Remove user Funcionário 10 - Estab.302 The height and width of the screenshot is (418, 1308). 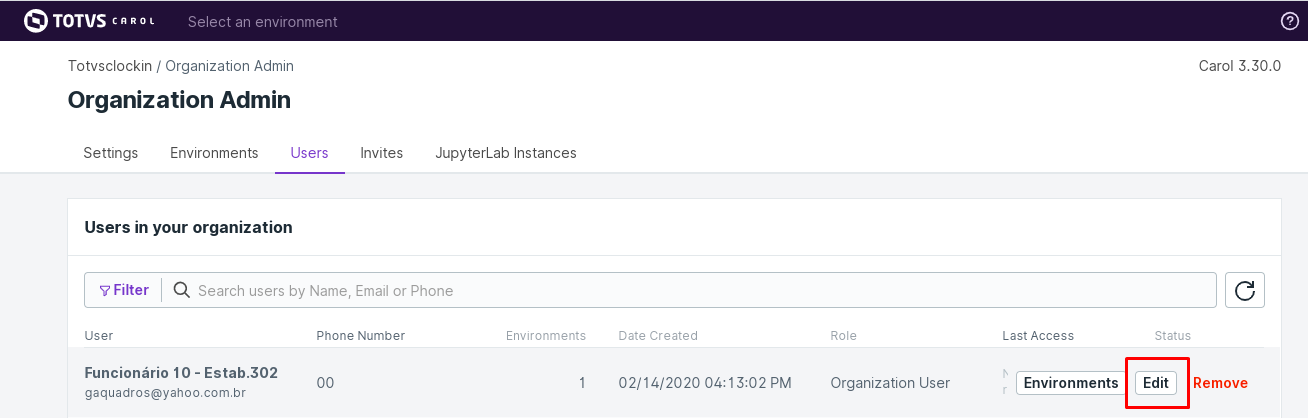click(1220, 383)
